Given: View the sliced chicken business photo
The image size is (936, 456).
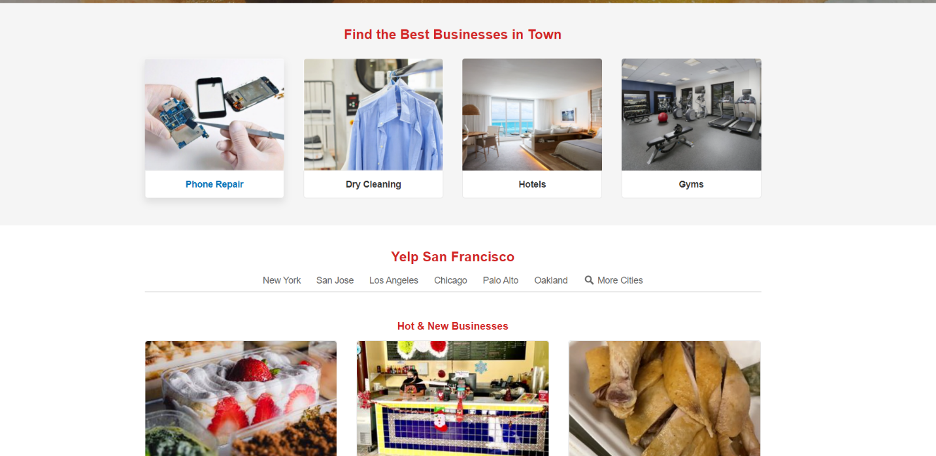Looking at the screenshot, I should pyautogui.click(x=664, y=398).
